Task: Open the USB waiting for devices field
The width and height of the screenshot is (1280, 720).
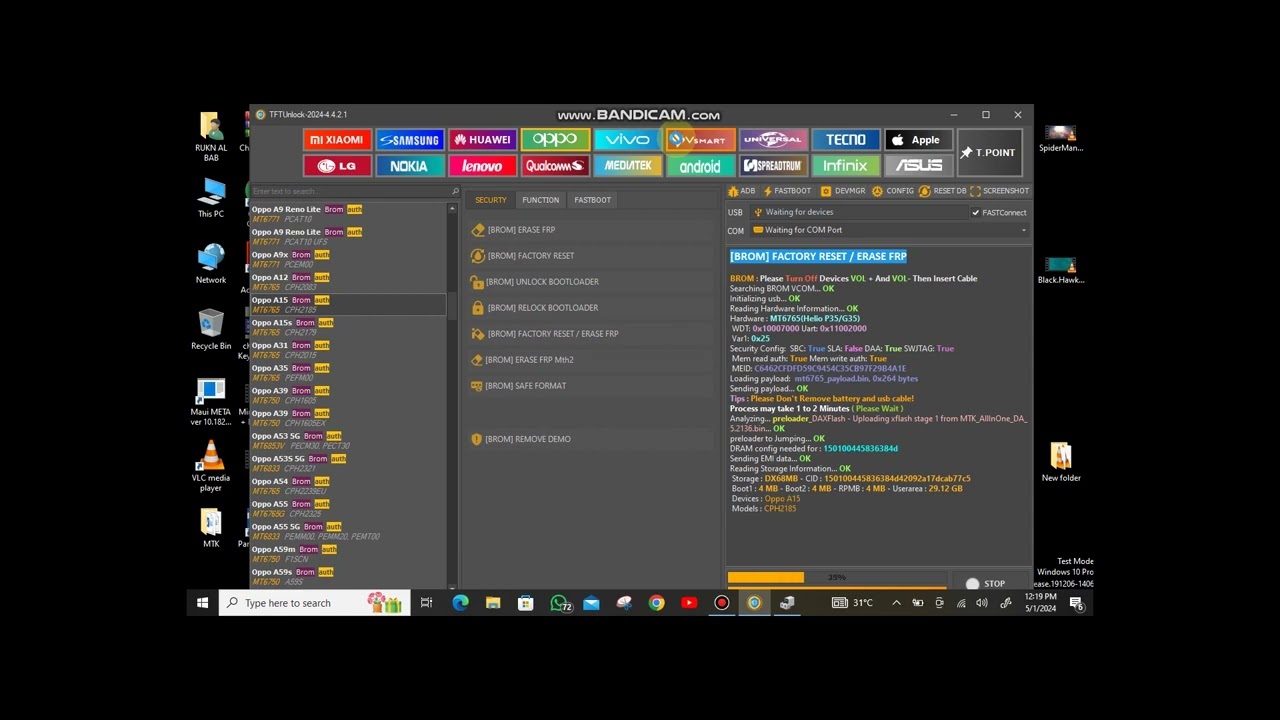Action: click(858, 212)
